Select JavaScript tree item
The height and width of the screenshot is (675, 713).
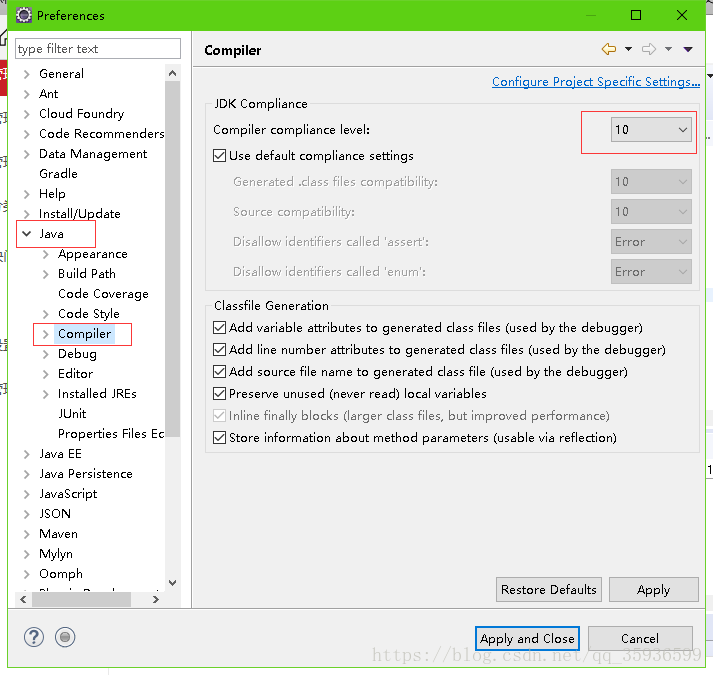[68, 494]
